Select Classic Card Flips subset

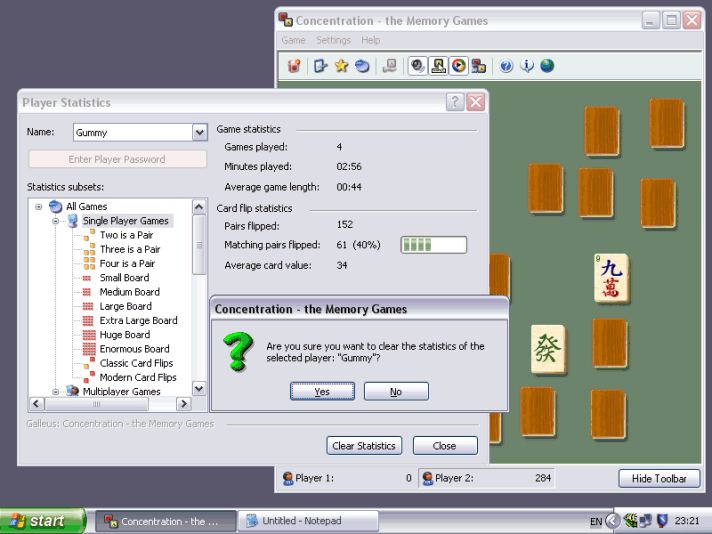(x=137, y=363)
